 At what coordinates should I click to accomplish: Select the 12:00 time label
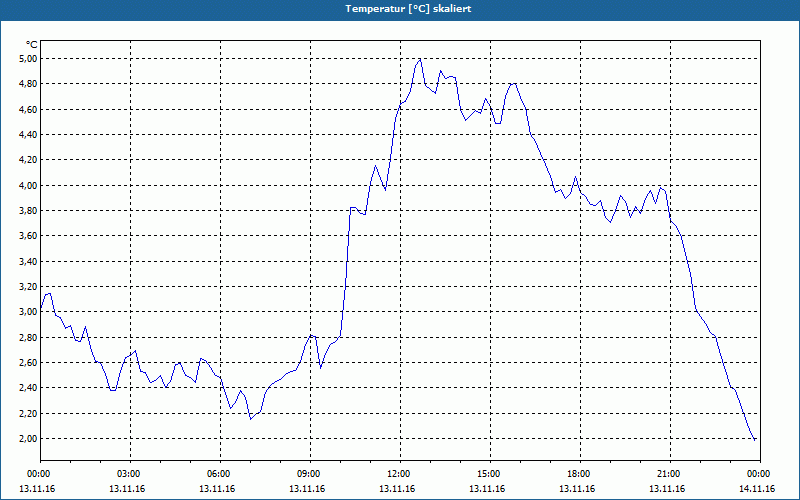(400, 474)
